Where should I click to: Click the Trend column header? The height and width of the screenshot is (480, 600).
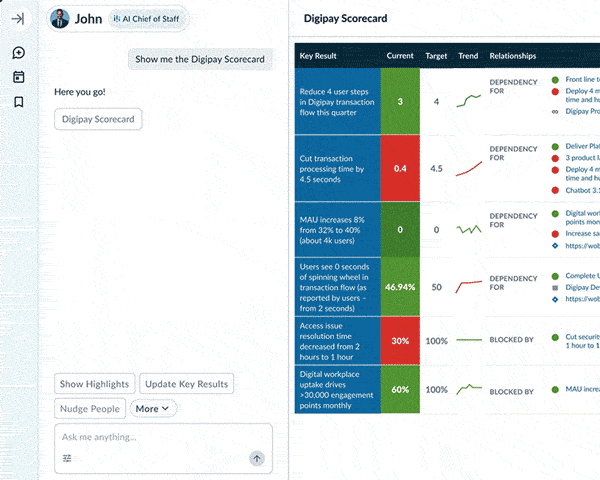(468, 56)
